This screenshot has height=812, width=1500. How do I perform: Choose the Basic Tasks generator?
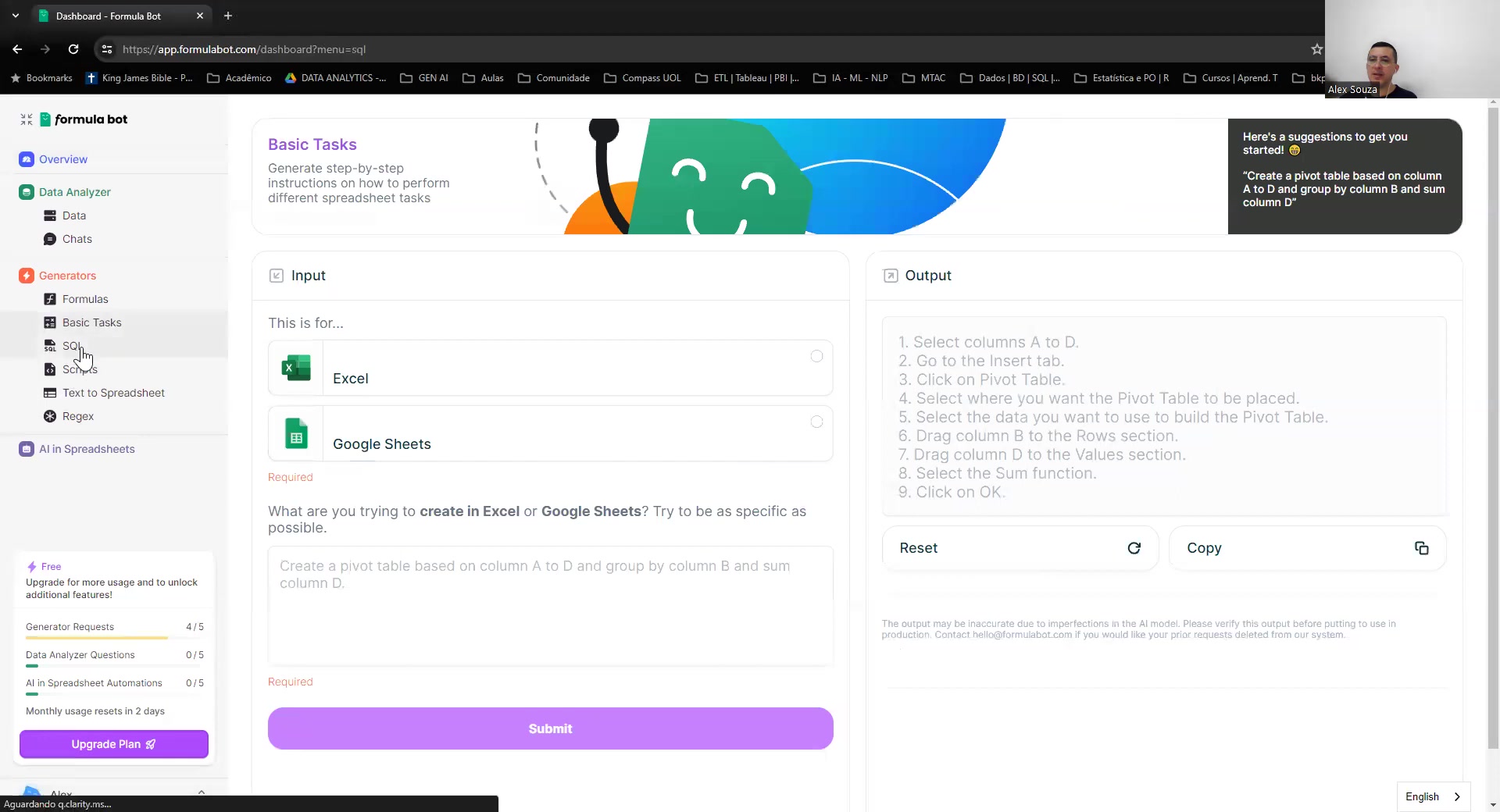[91, 322]
